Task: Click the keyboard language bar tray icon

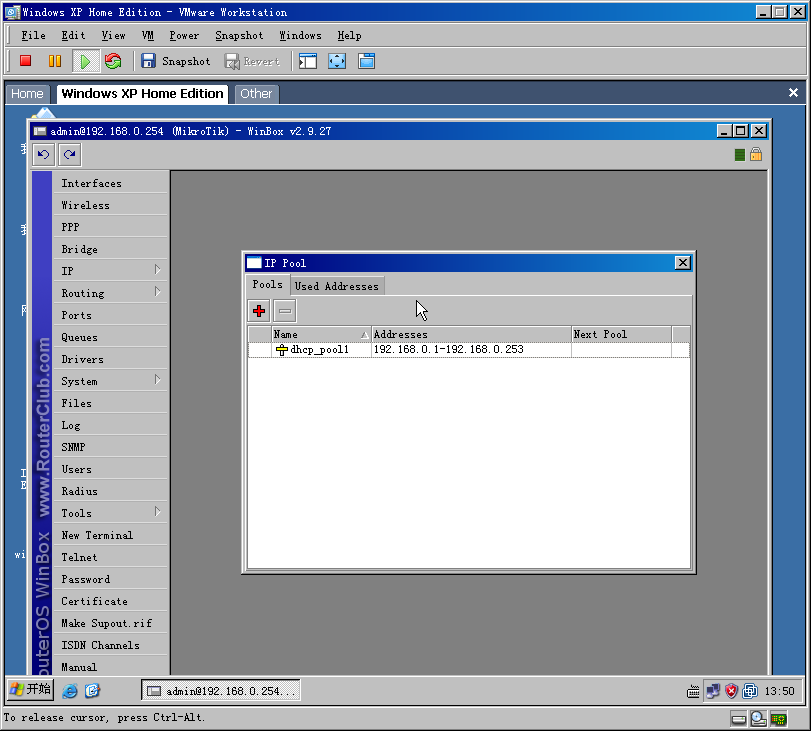Action: click(x=693, y=691)
